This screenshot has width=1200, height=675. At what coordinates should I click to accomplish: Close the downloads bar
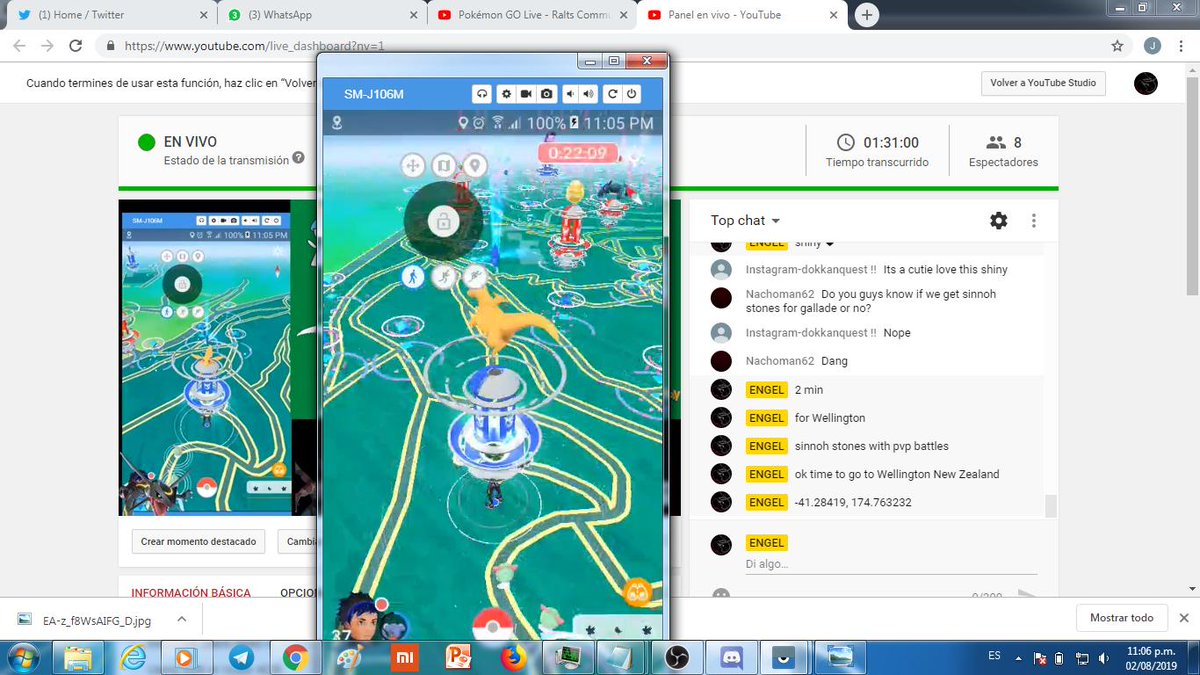pos(1184,618)
